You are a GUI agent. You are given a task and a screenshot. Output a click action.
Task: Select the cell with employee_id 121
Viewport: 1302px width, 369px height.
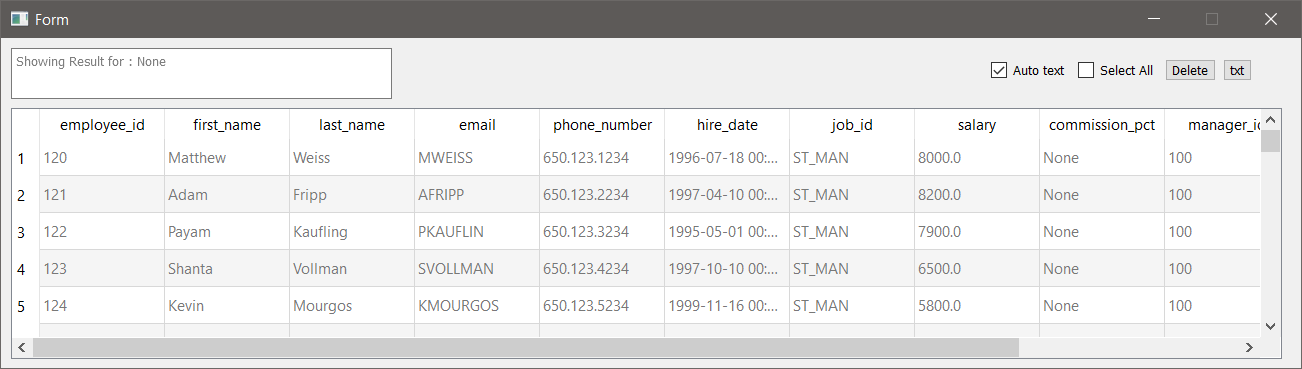[x=102, y=195]
